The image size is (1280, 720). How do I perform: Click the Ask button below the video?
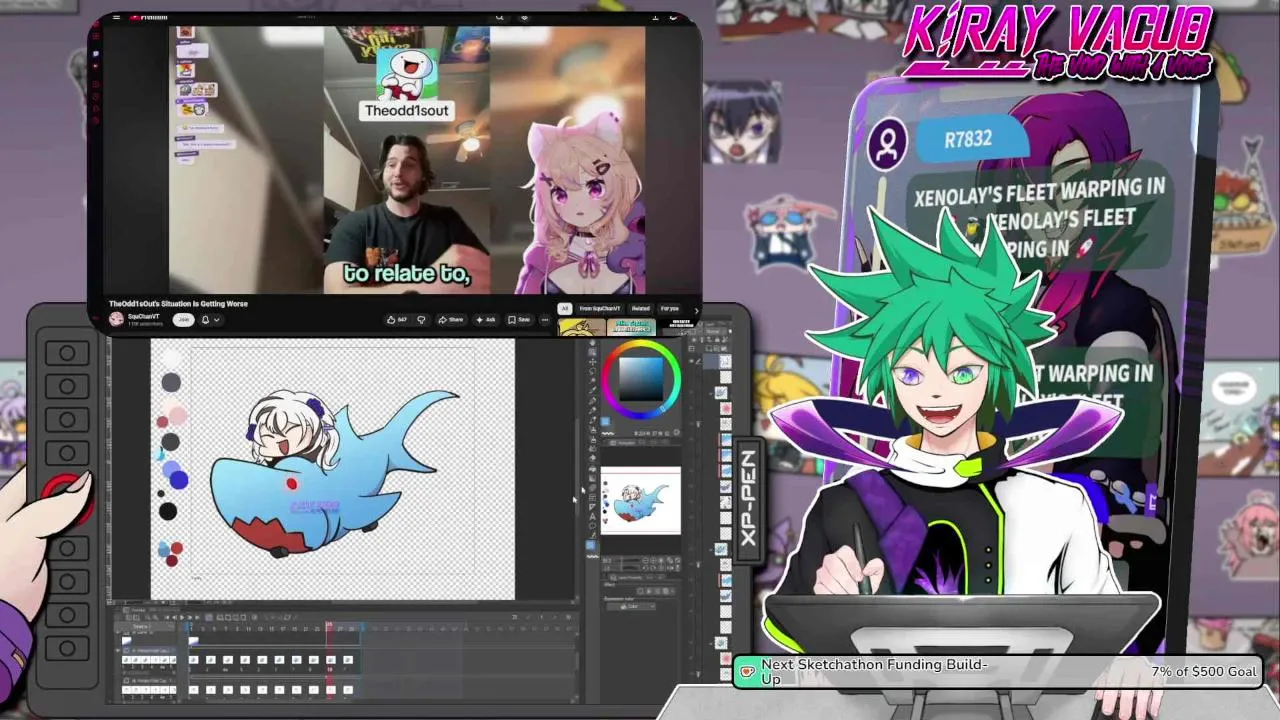486,320
